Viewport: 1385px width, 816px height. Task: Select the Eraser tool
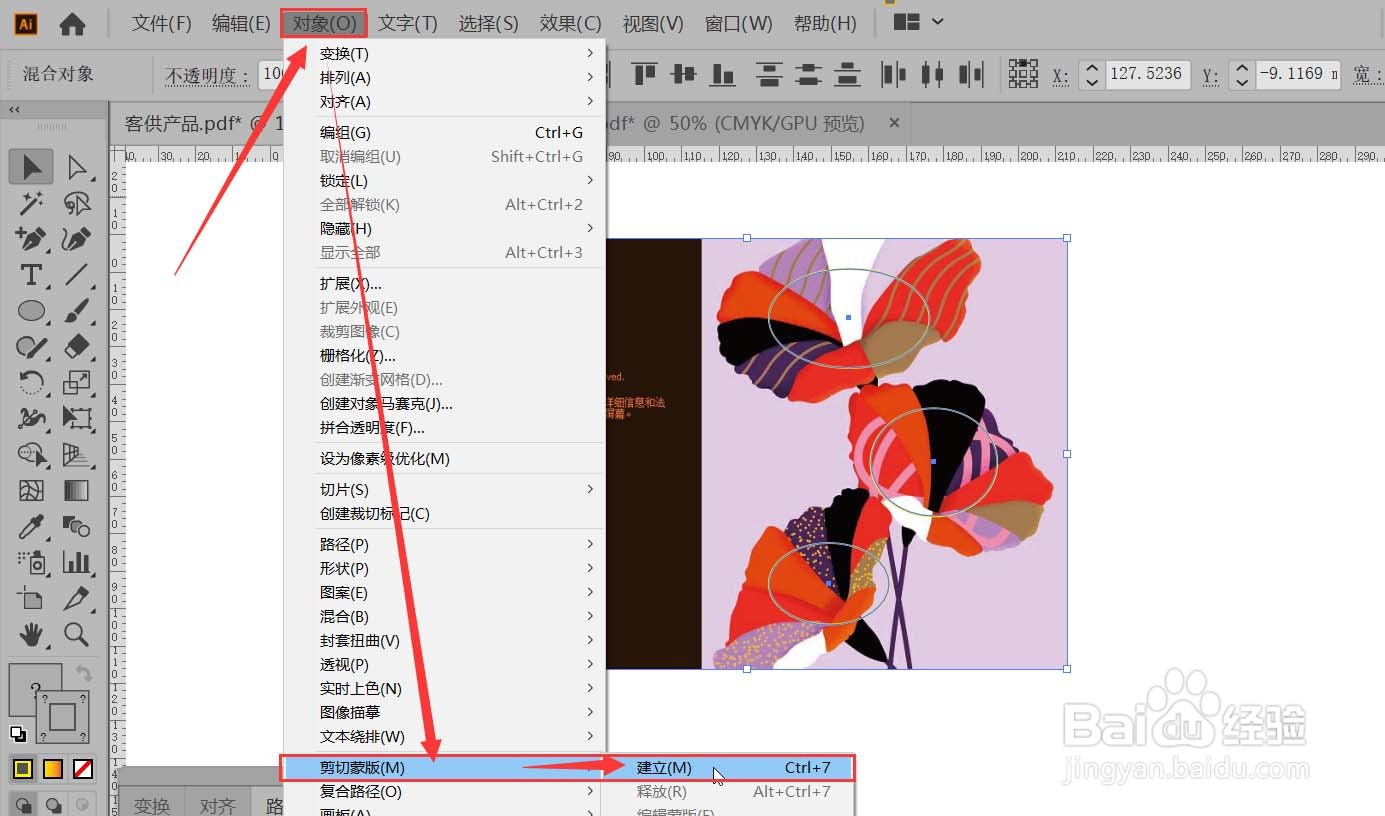pyautogui.click(x=77, y=347)
